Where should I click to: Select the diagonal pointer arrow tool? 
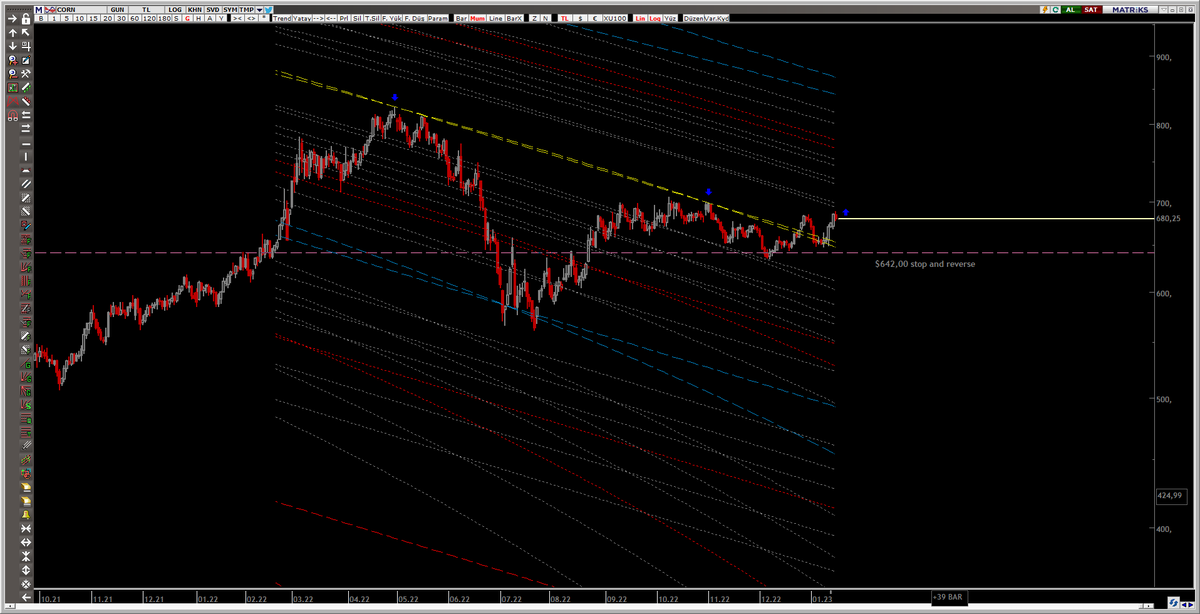[26, 33]
